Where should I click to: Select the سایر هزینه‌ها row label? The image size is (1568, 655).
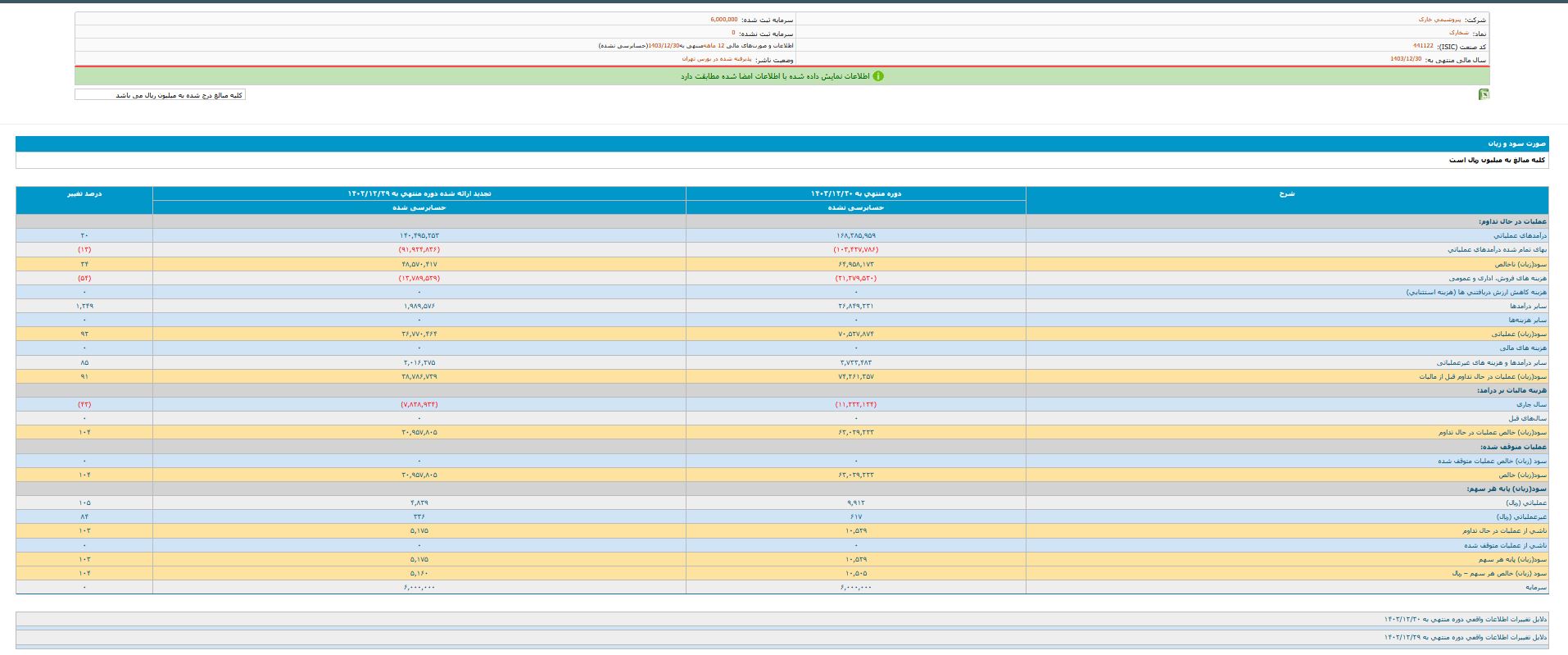1528,320
